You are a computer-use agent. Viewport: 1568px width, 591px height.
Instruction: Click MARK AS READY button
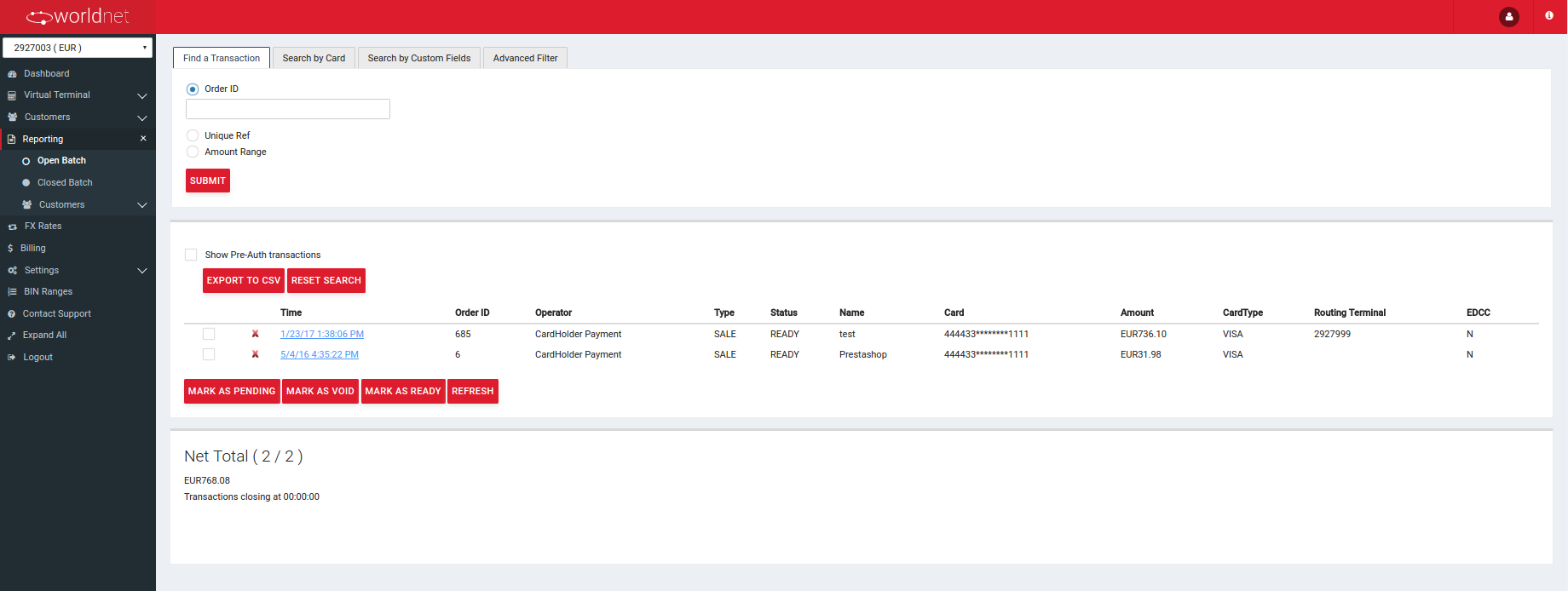click(x=403, y=392)
